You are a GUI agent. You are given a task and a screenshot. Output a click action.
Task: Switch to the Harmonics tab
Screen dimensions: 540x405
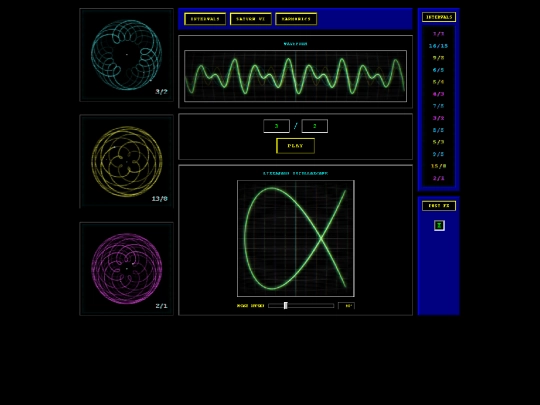296,19
